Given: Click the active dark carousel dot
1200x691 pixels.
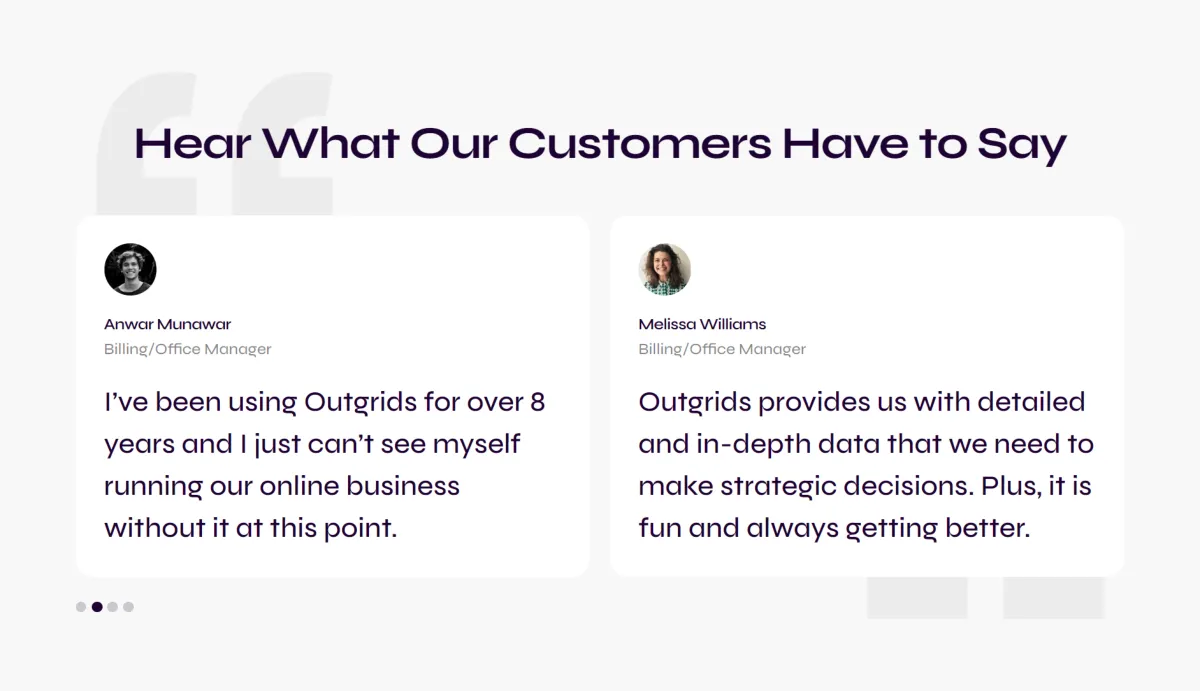Looking at the screenshot, I should click(x=97, y=607).
